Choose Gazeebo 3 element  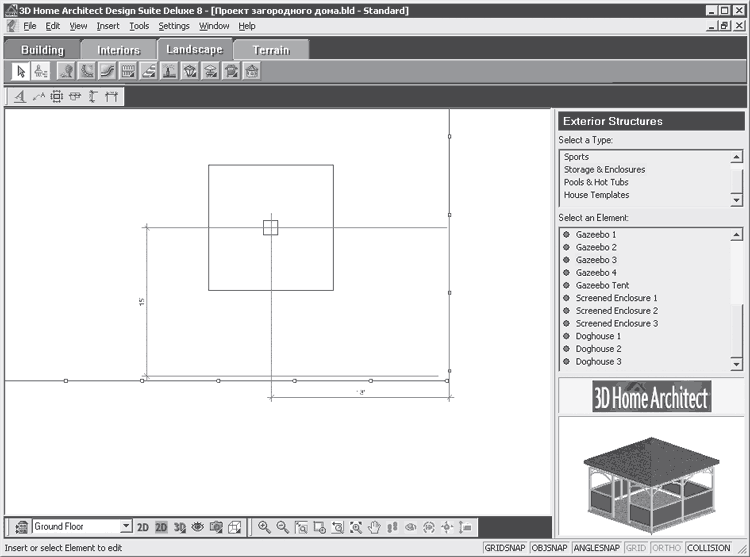point(596,260)
